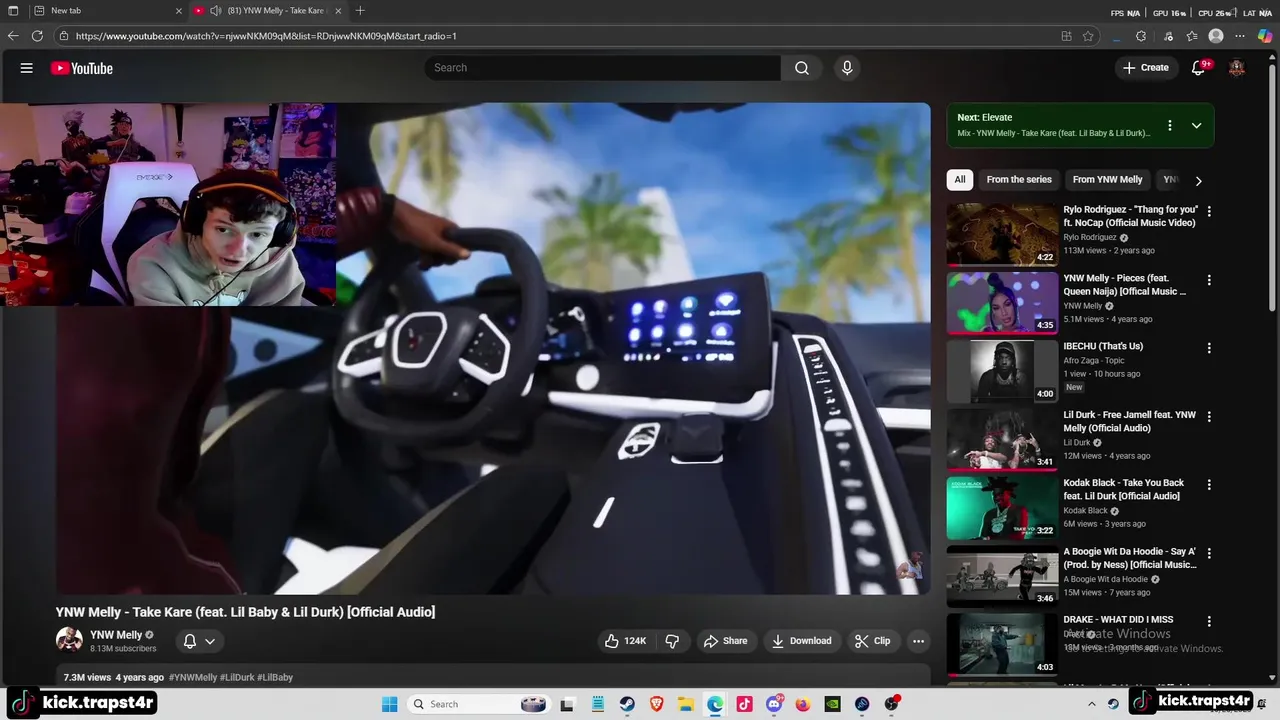Screen dimensions: 1280x720
Task: Share the video
Action: pos(725,641)
